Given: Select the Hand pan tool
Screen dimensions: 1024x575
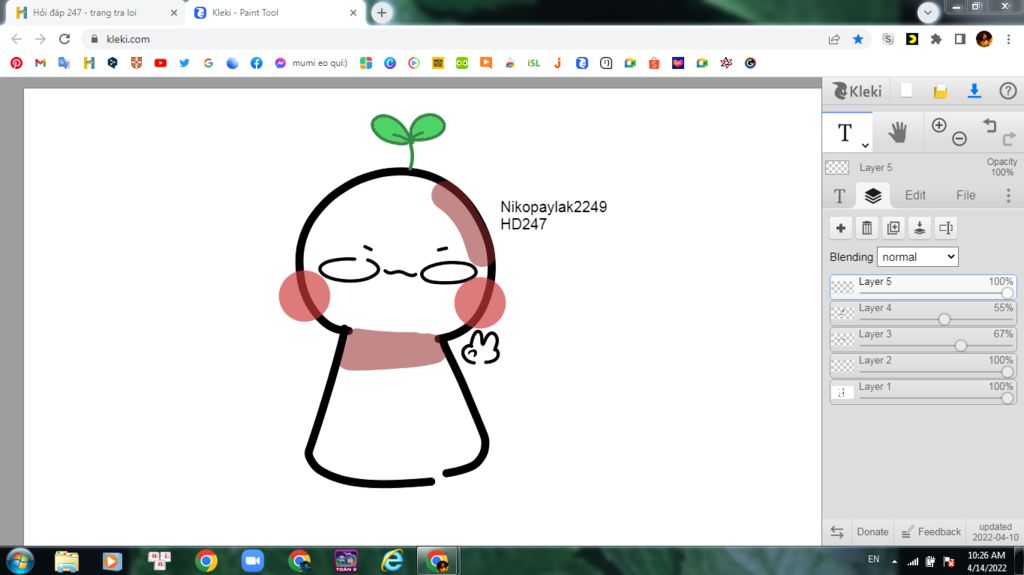Looking at the screenshot, I should [898, 132].
